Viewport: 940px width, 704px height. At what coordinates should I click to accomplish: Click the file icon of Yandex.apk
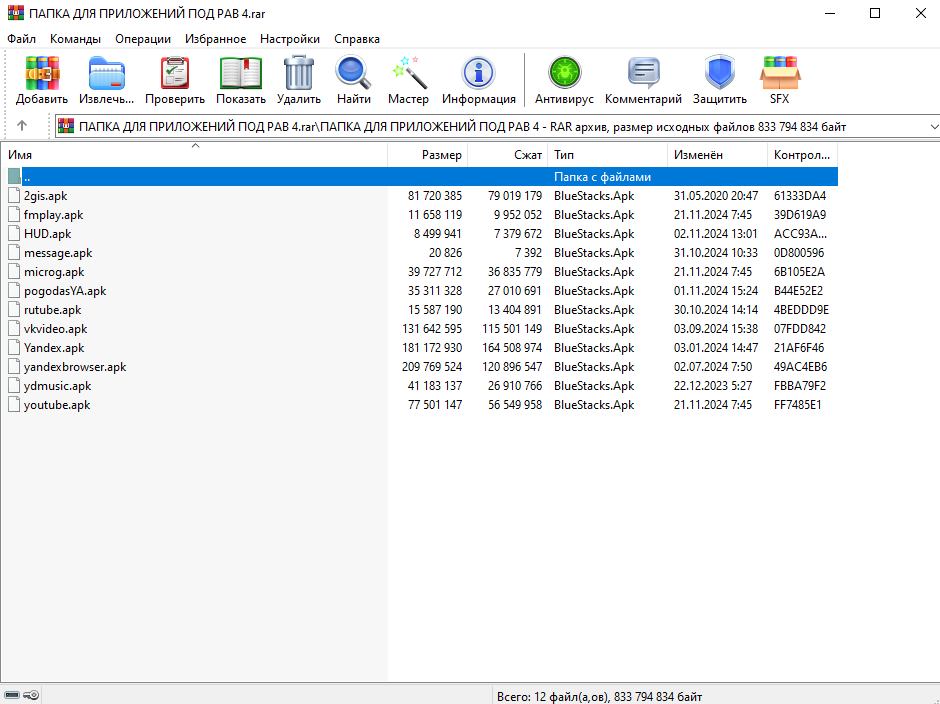14,348
